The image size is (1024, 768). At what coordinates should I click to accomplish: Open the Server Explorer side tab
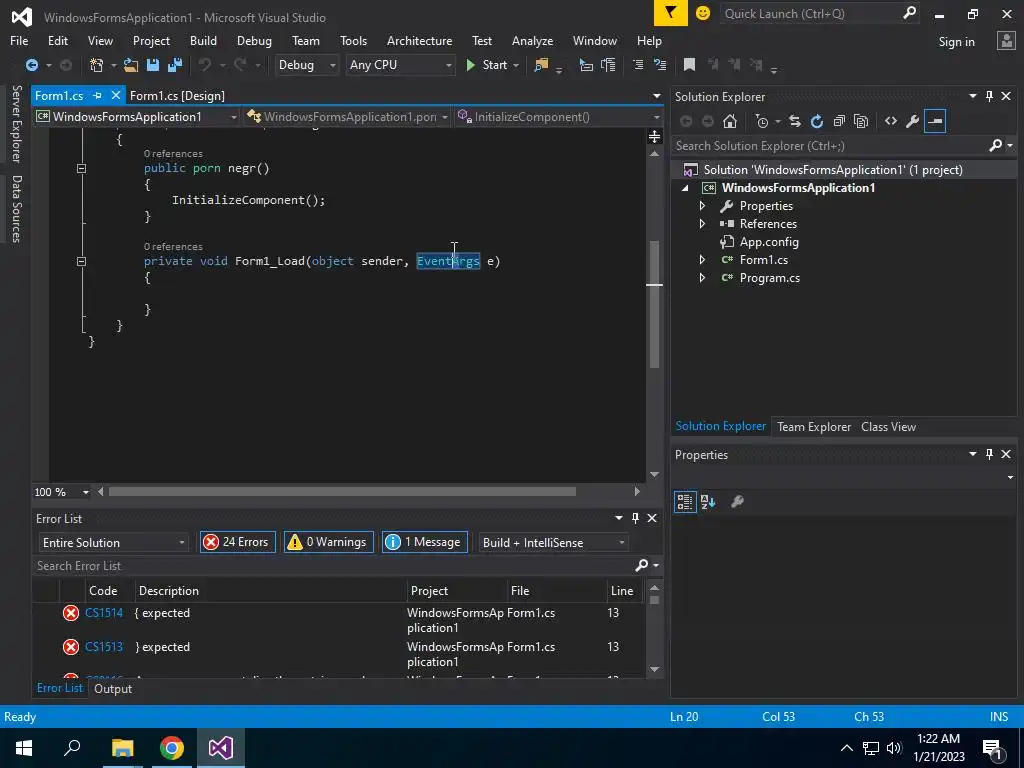tap(16, 124)
